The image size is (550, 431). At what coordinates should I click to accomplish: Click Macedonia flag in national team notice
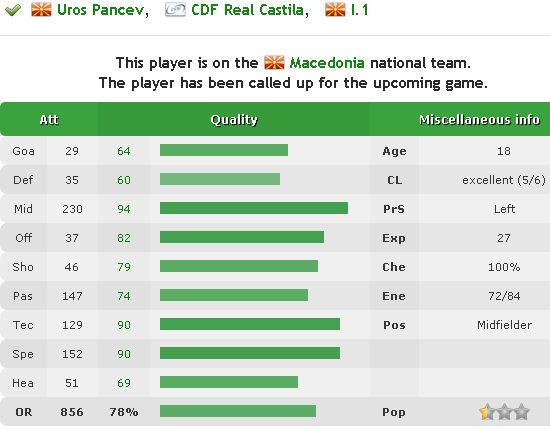(x=274, y=63)
